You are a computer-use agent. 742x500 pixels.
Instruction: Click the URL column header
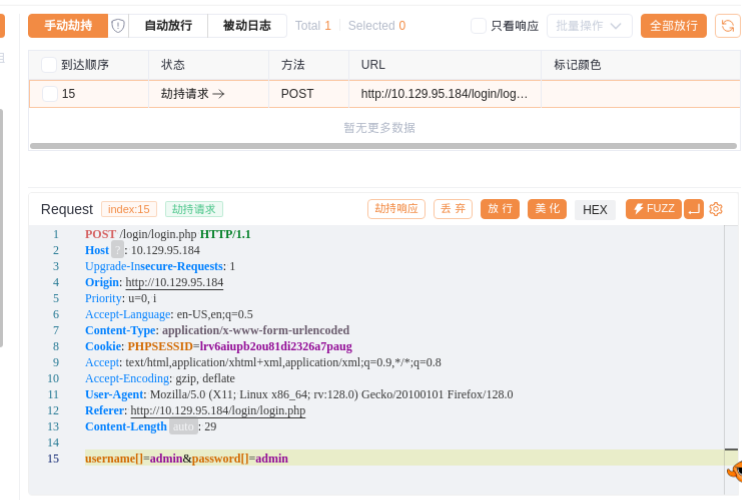coord(445,65)
